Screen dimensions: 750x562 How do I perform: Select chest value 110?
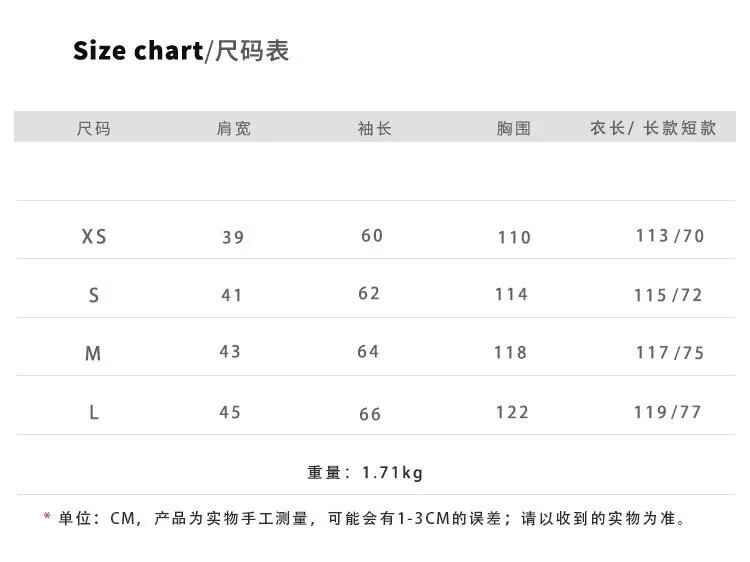pos(514,238)
